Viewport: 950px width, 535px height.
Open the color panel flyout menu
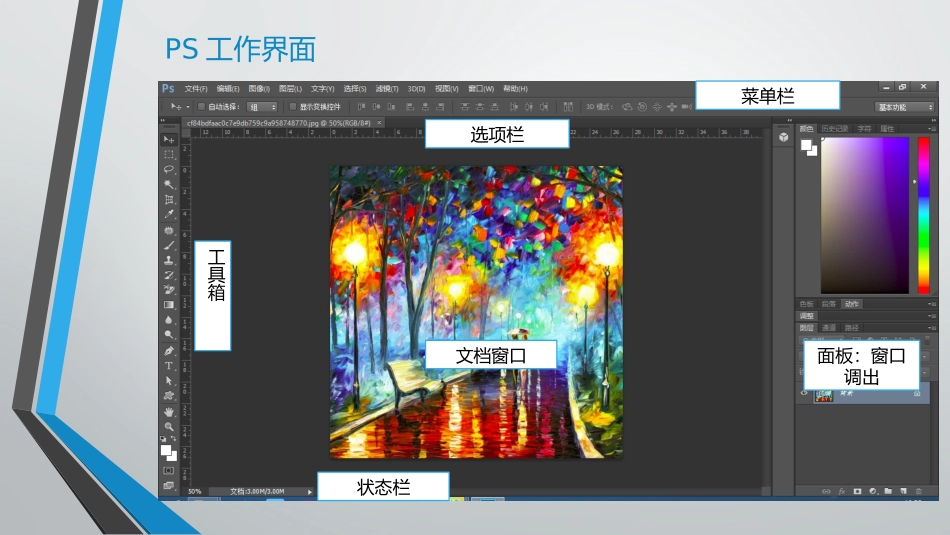(x=931, y=128)
